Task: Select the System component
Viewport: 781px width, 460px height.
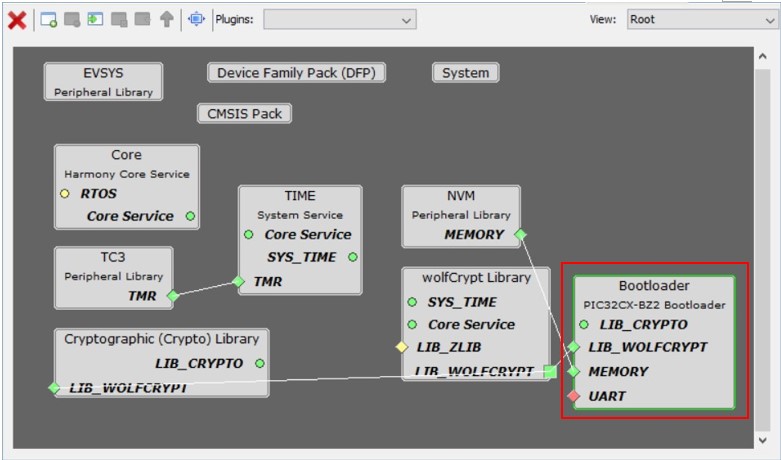Action: (466, 73)
